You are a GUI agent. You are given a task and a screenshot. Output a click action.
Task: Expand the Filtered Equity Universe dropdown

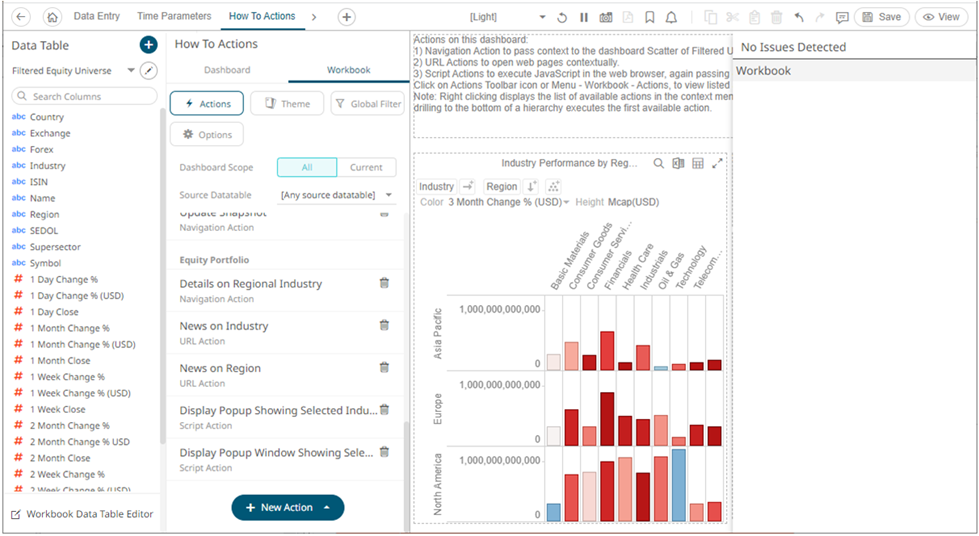coord(132,71)
